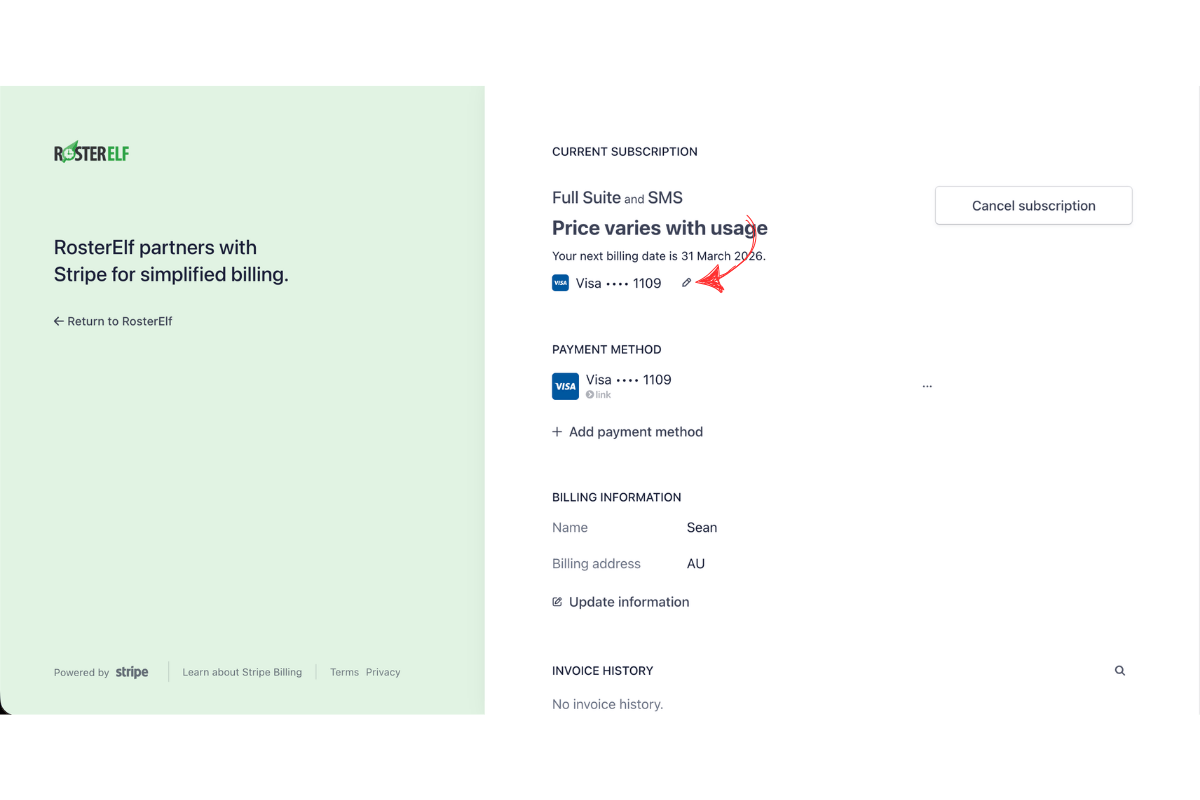The height and width of the screenshot is (800, 1200).
Task: Click Add payment method
Action: tap(635, 431)
